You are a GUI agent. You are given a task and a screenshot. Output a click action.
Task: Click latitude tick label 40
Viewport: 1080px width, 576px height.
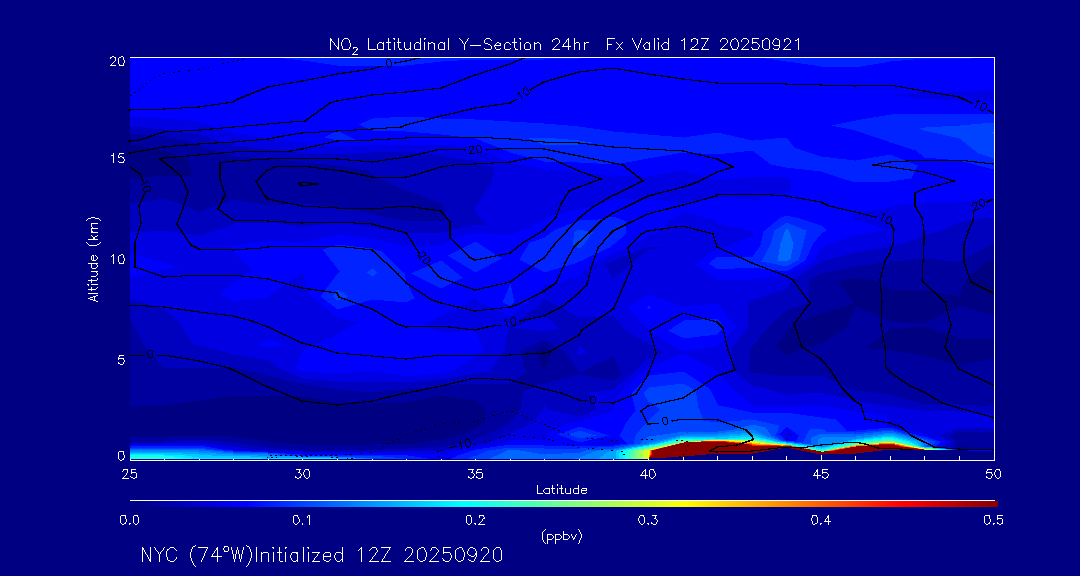648,473
